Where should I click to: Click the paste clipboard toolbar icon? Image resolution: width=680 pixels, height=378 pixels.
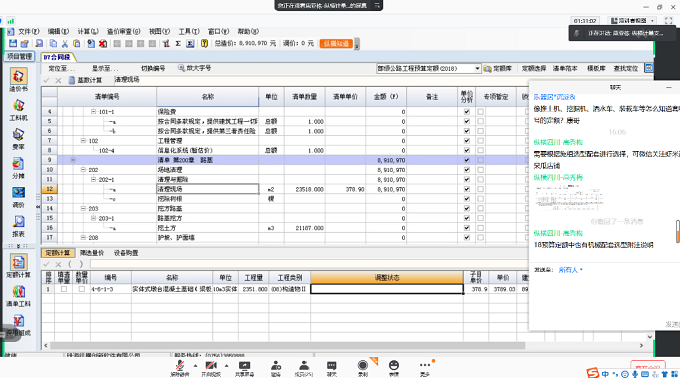click(x=77, y=43)
